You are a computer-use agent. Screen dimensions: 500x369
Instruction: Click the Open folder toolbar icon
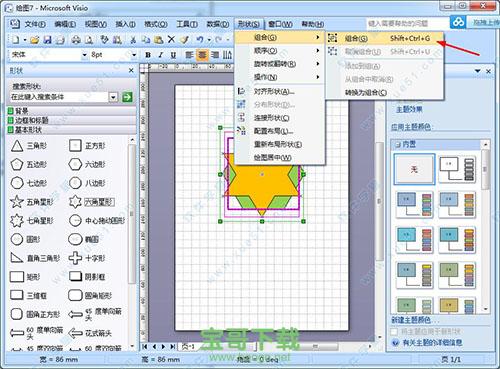click(35, 40)
